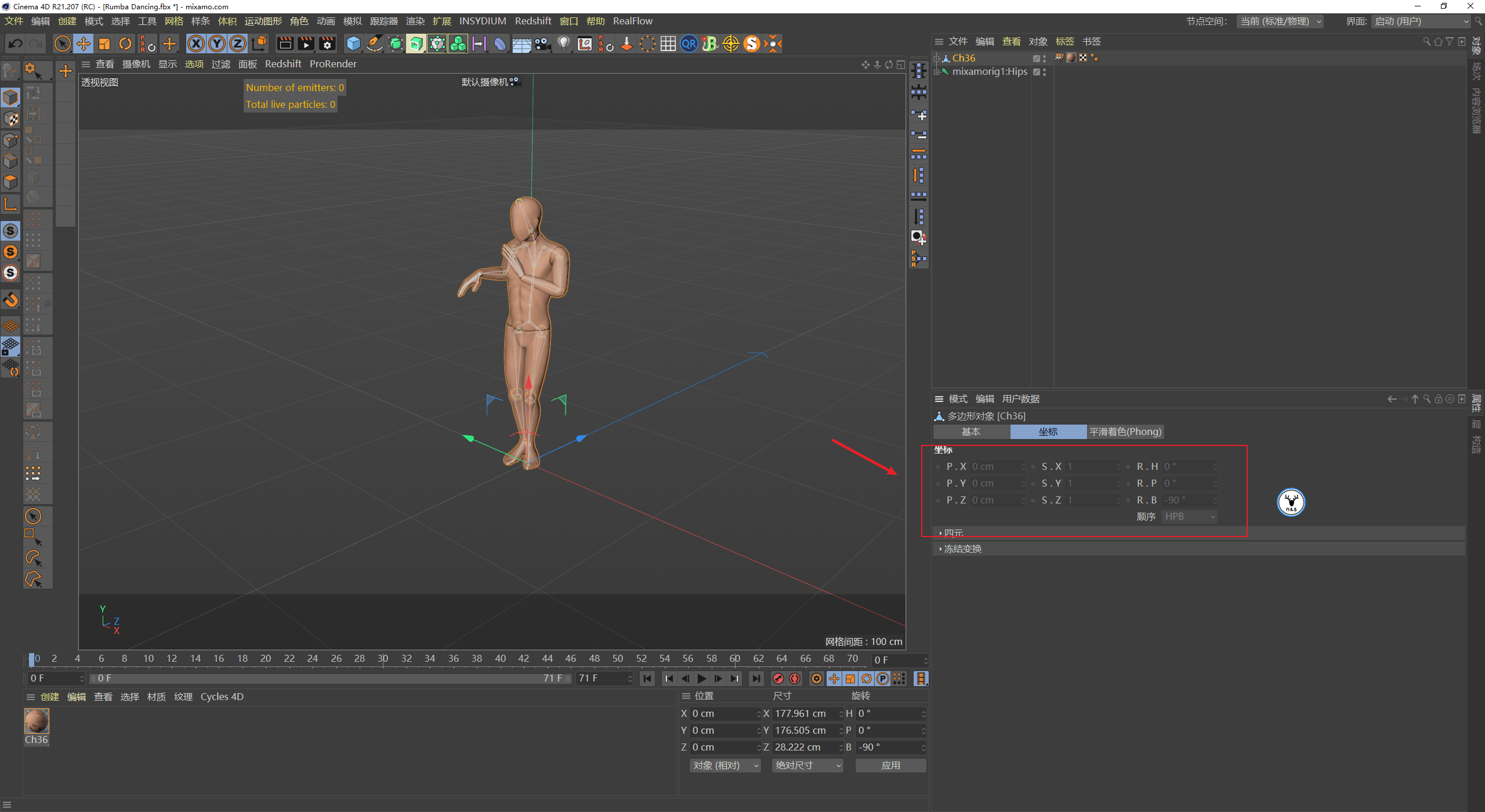This screenshot has width=1485, height=812.
Task: Expand the mixamorig1:Hips hierarchy
Action: click(937, 73)
